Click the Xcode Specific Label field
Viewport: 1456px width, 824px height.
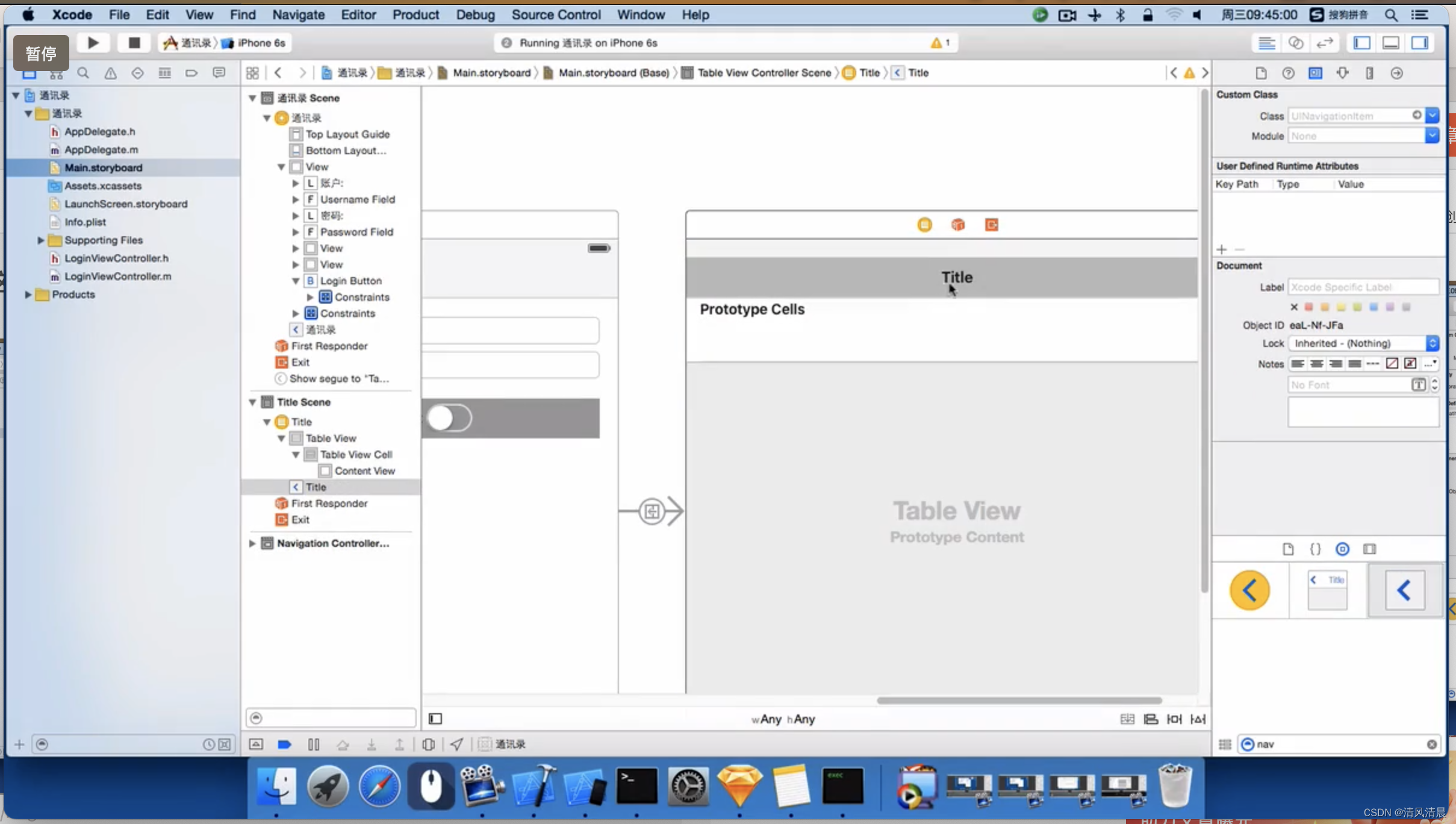click(x=1363, y=287)
